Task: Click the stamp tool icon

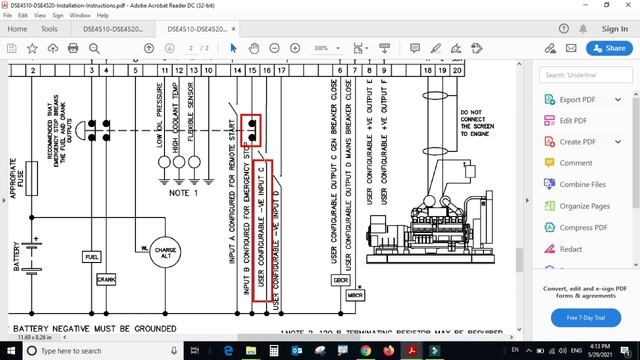Action: 476,48
